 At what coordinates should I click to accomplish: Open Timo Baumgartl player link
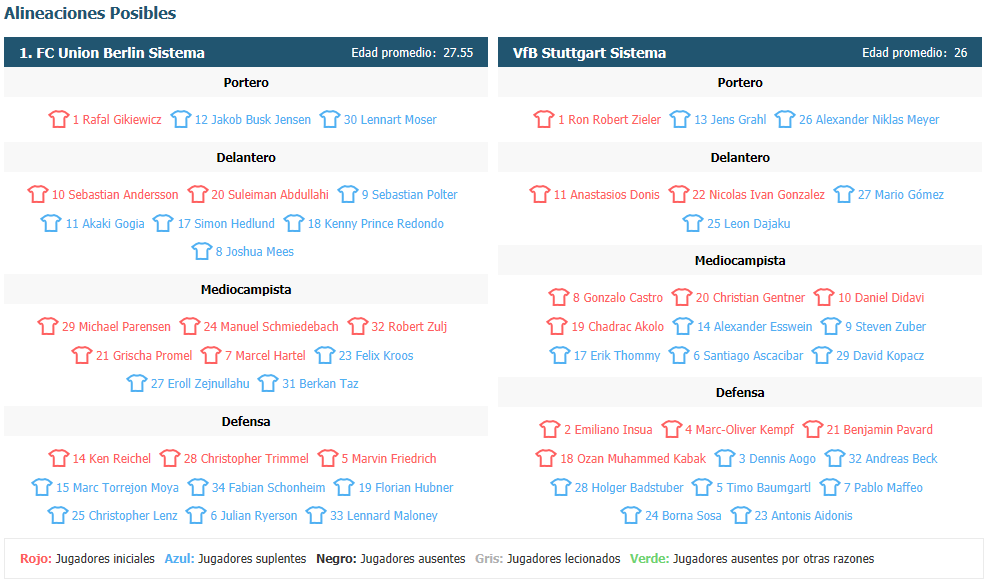(x=763, y=488)
